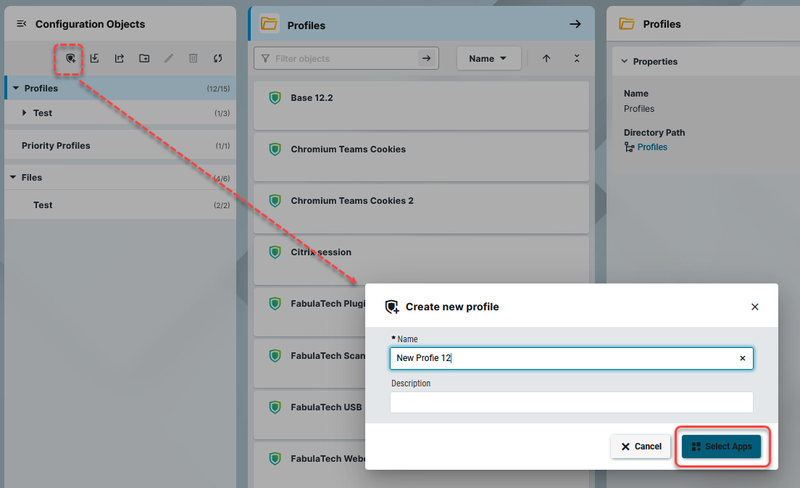
Task: Click the new folder toolbar icon
Action: [145, 59]
